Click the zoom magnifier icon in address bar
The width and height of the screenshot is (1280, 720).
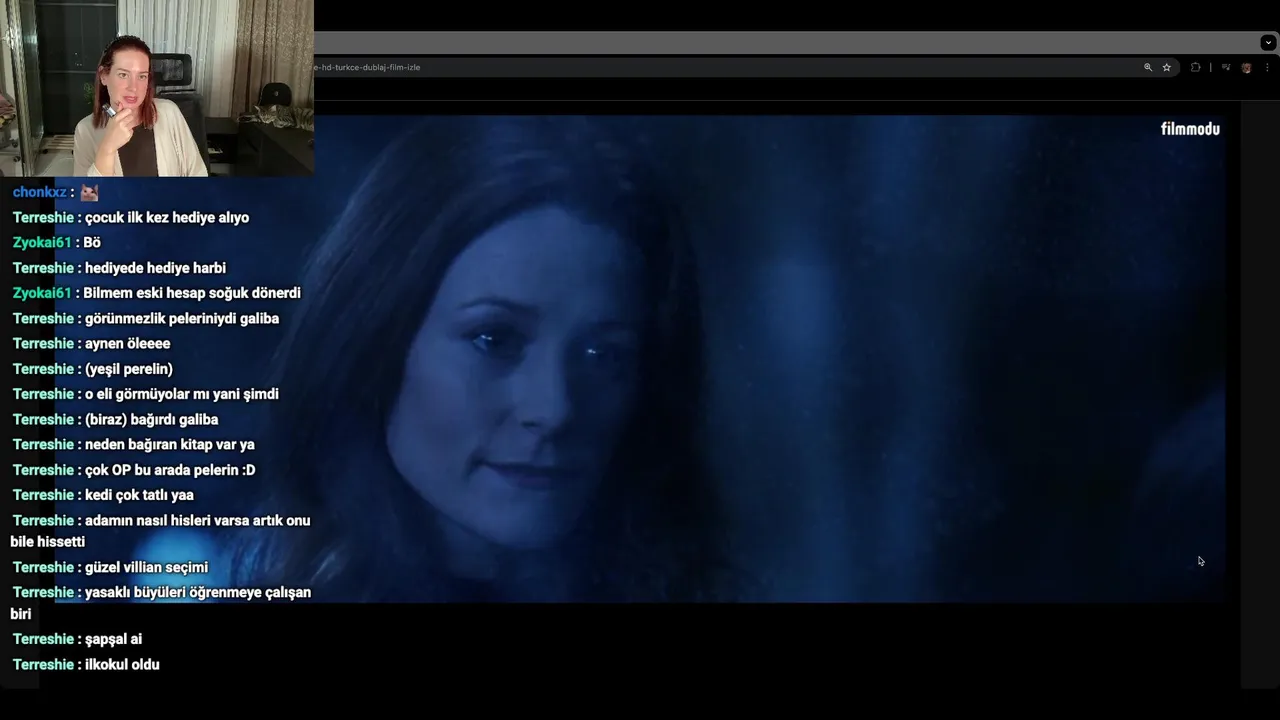coord(1148,67)
